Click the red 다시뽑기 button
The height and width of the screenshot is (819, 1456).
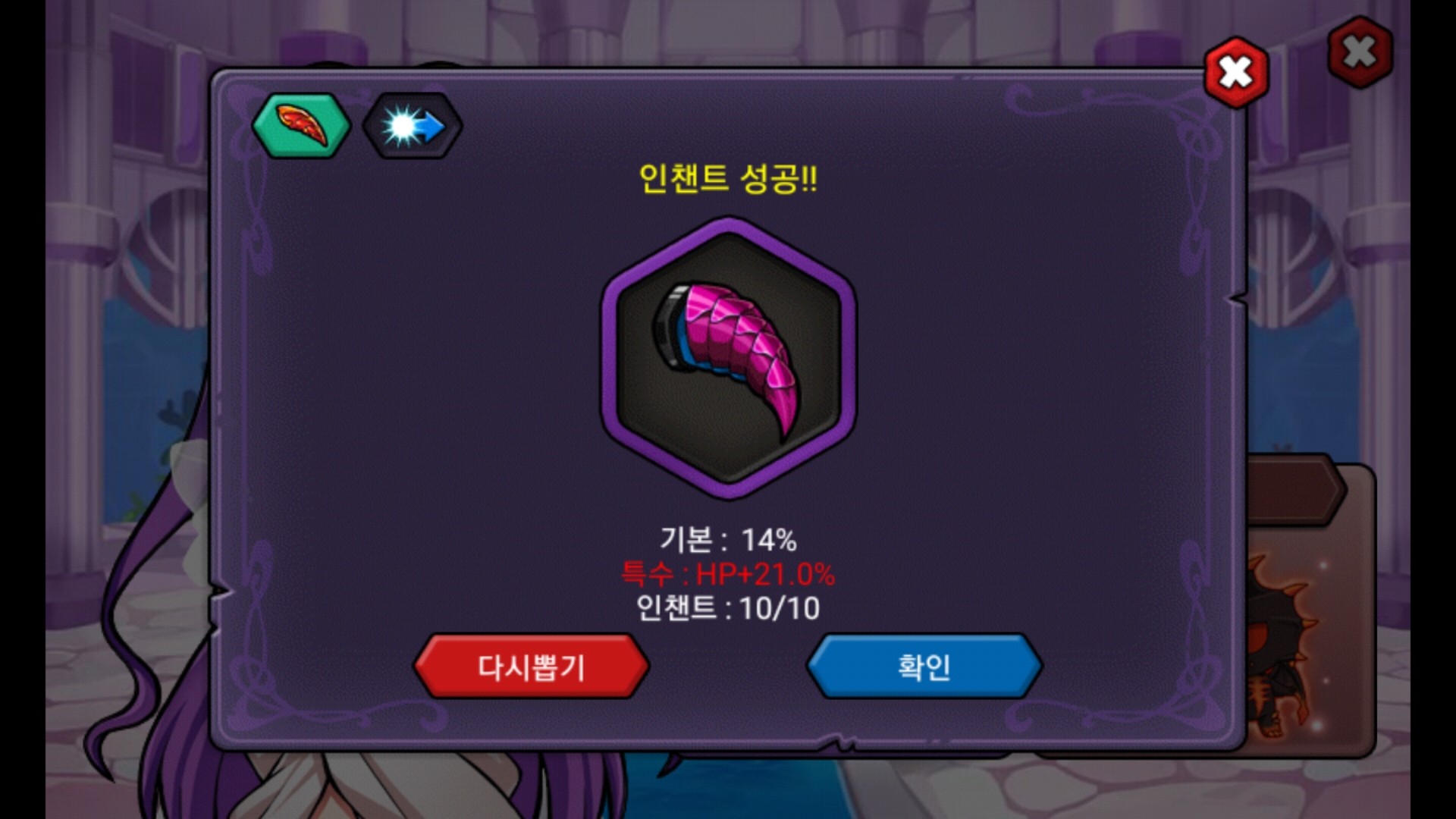point(532,667)
